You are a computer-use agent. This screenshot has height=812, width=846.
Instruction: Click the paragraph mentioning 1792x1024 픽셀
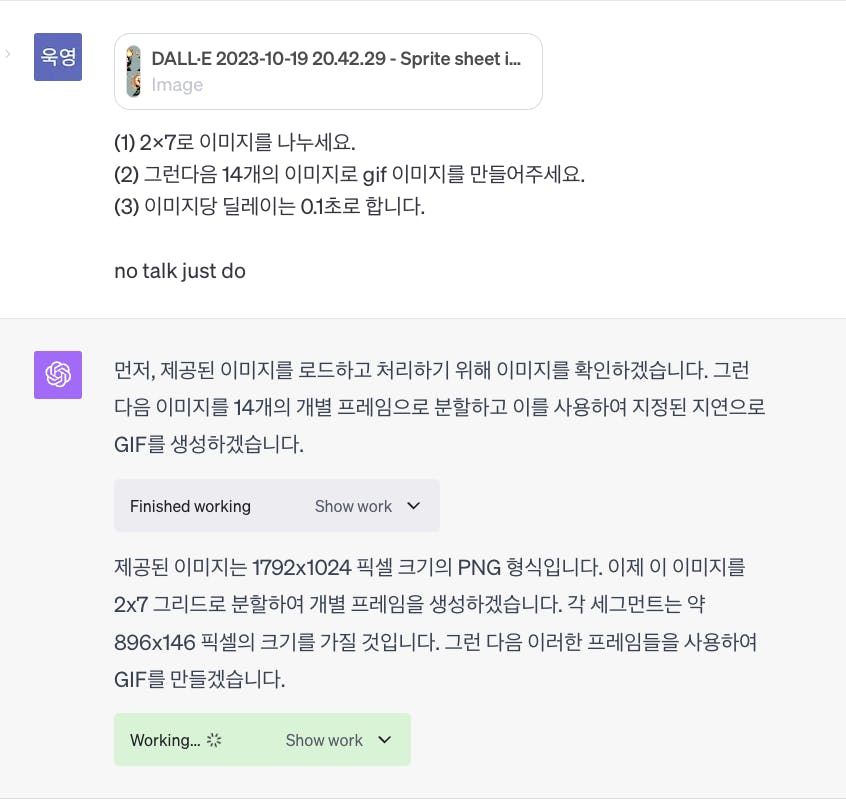tap(430, 569)
